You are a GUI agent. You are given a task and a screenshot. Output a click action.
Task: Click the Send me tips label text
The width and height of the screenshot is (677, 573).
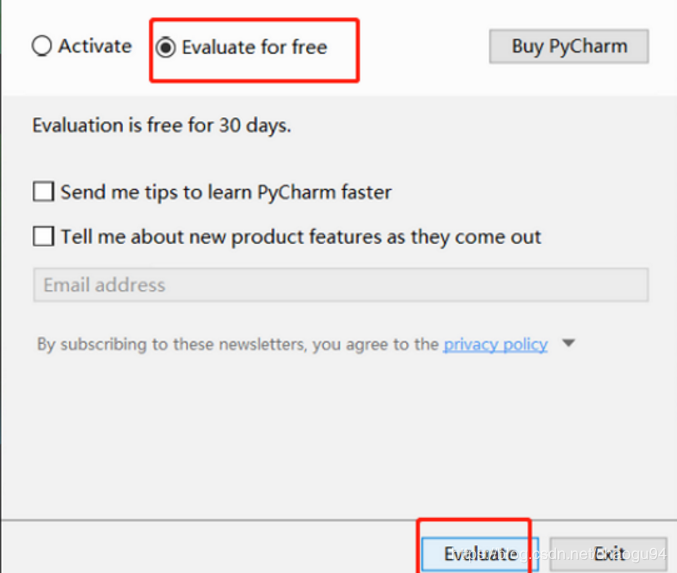pyautogui.click(x=226, y=192)
